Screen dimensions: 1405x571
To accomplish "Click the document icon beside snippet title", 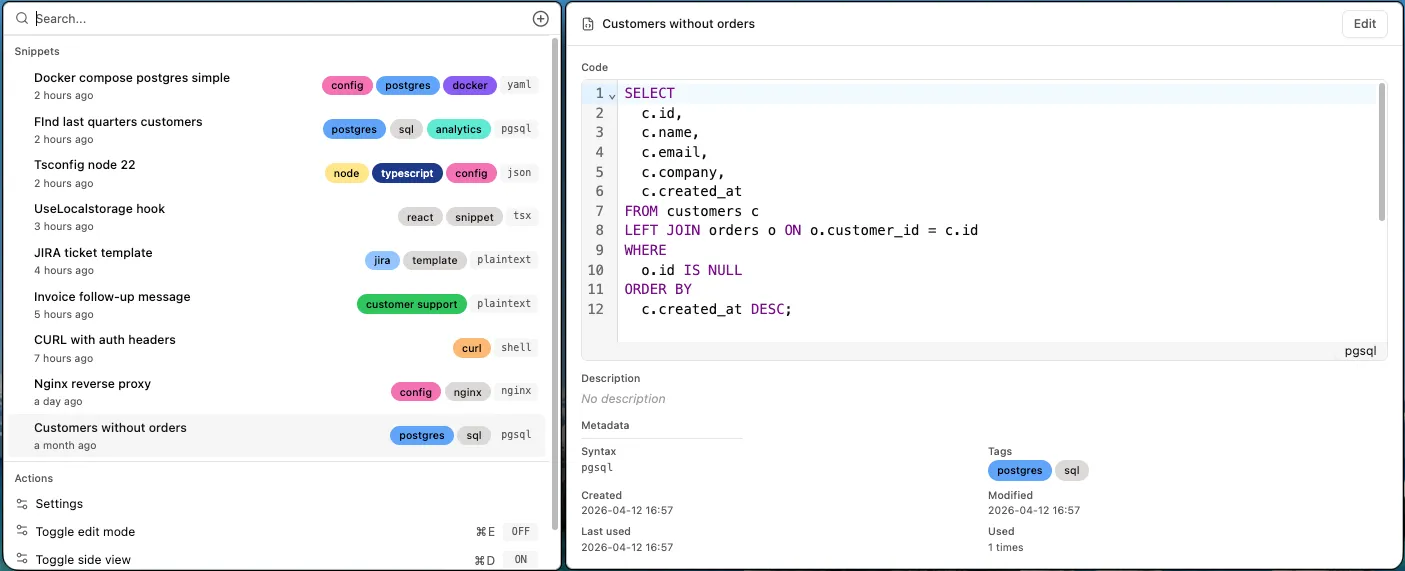I will point(588,24).
